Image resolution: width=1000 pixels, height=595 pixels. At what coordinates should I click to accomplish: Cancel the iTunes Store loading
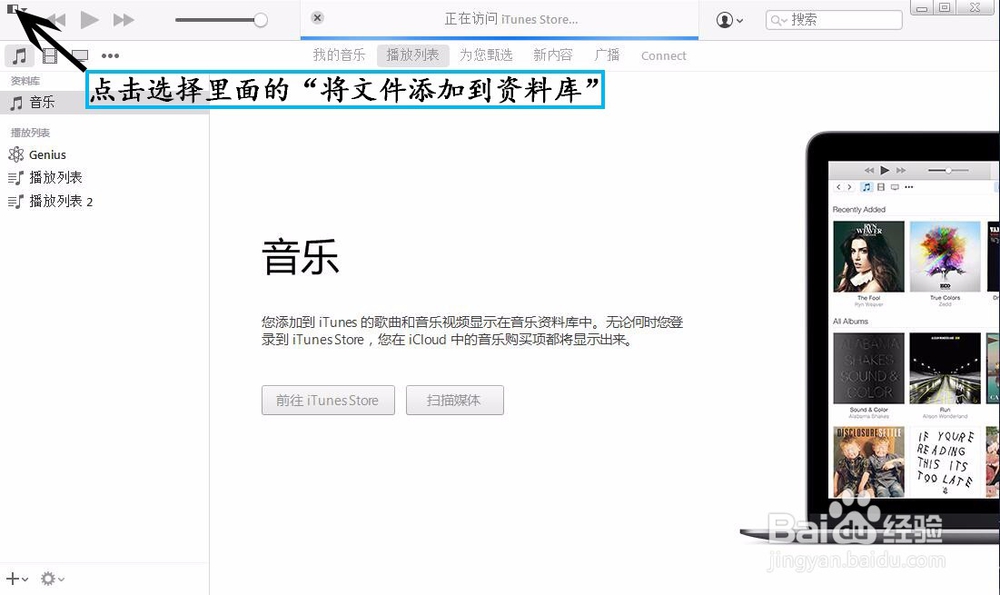(x=317, y=18)
